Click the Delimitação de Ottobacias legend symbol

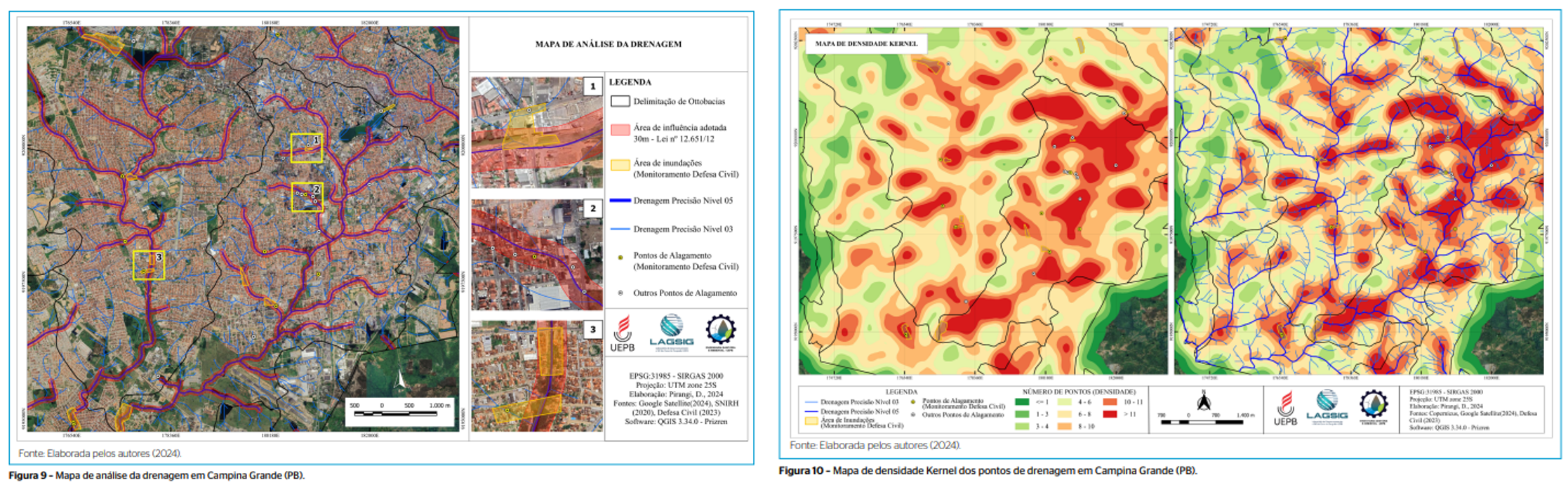click(620, 101)
